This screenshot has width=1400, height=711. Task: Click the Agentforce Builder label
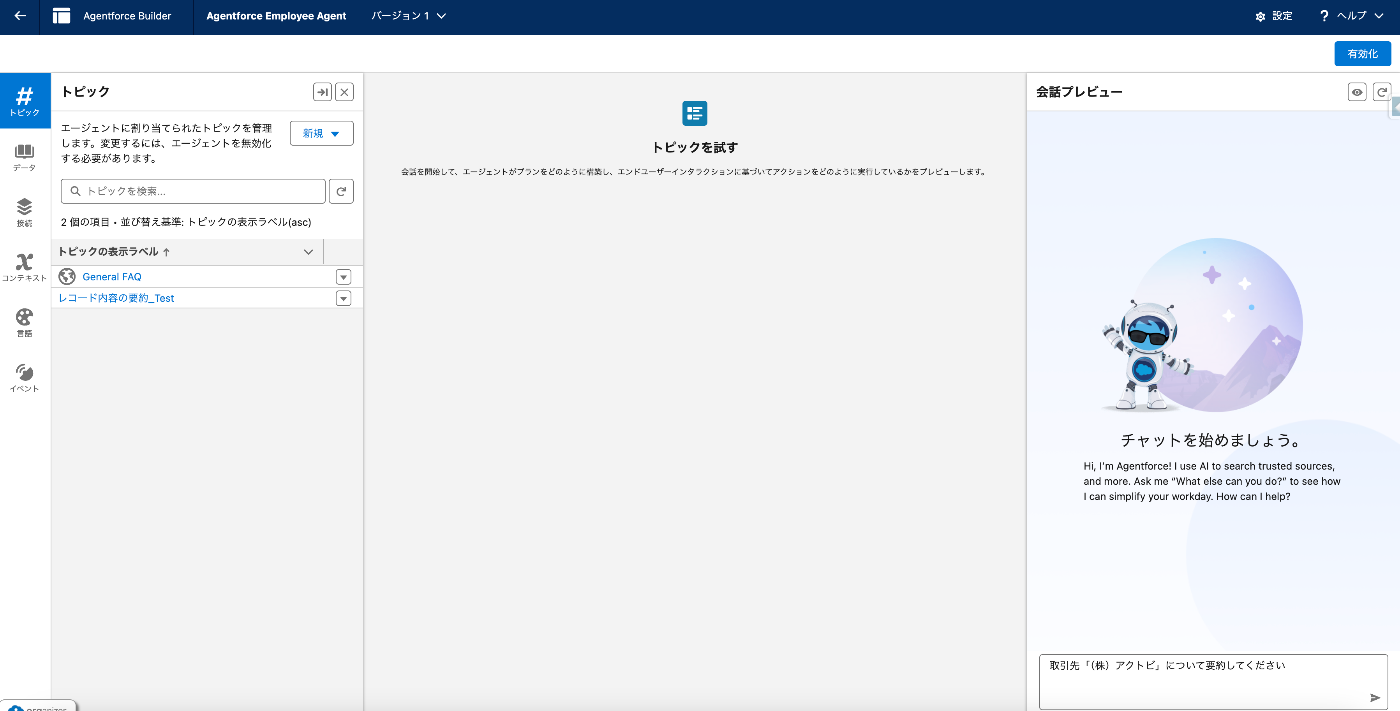pyautogui.click(x=128, y=16)
